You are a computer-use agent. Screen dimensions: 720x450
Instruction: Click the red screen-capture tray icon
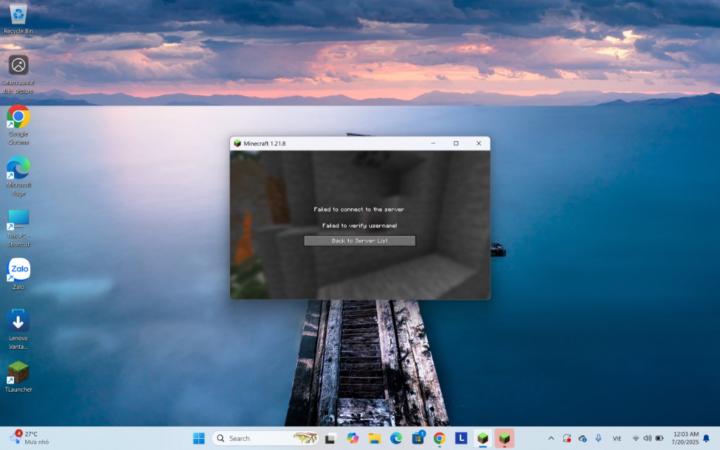[x=567, y=439]
